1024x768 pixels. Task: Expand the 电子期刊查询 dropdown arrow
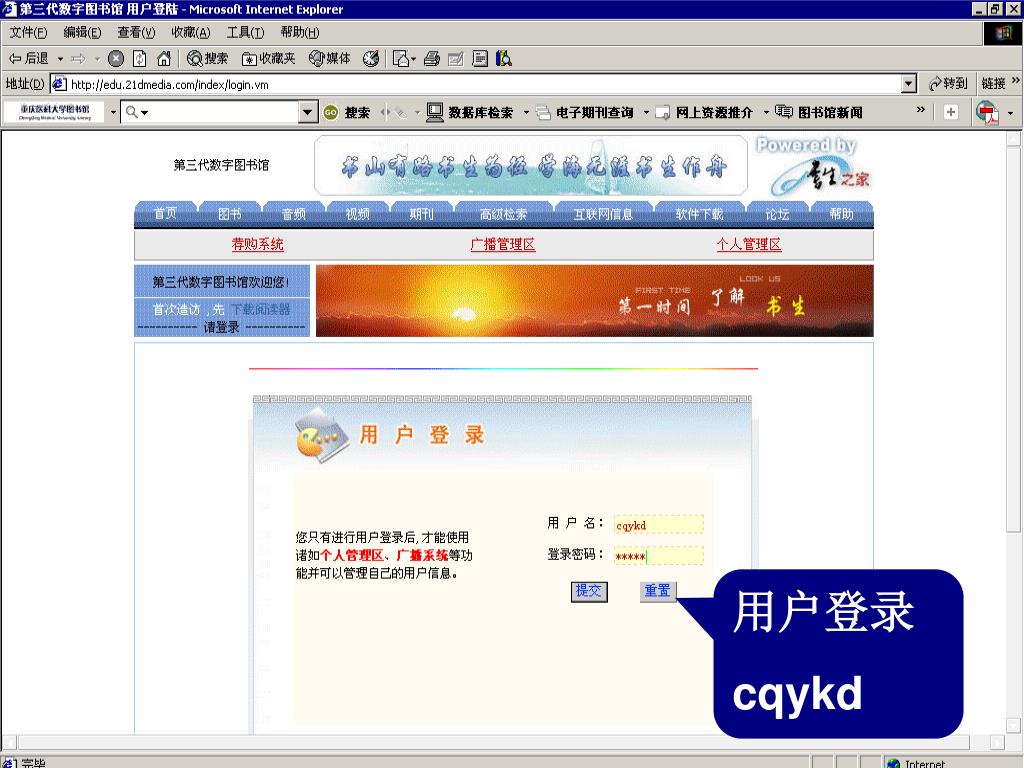(647, 112)
